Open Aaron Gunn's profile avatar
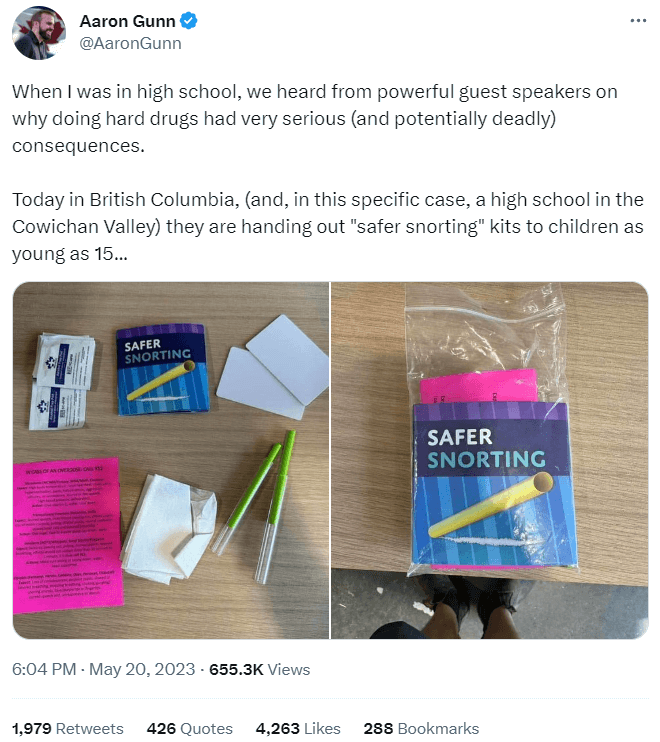The height and width of the screenshot is (742, 660). coord(39,33)
